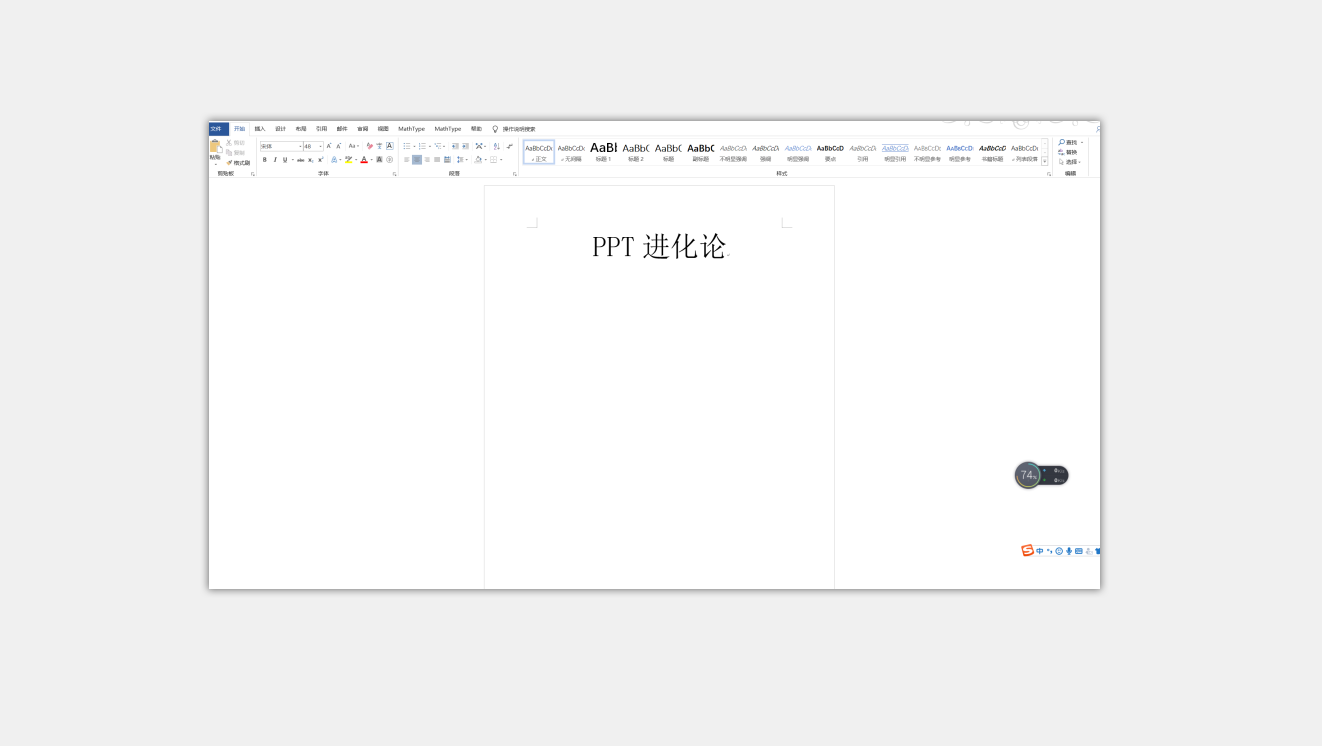1322x746 pixels.
Task: Clear all formatting with the eraser icon
Action: pyautogui.click(x=369, y=146)
